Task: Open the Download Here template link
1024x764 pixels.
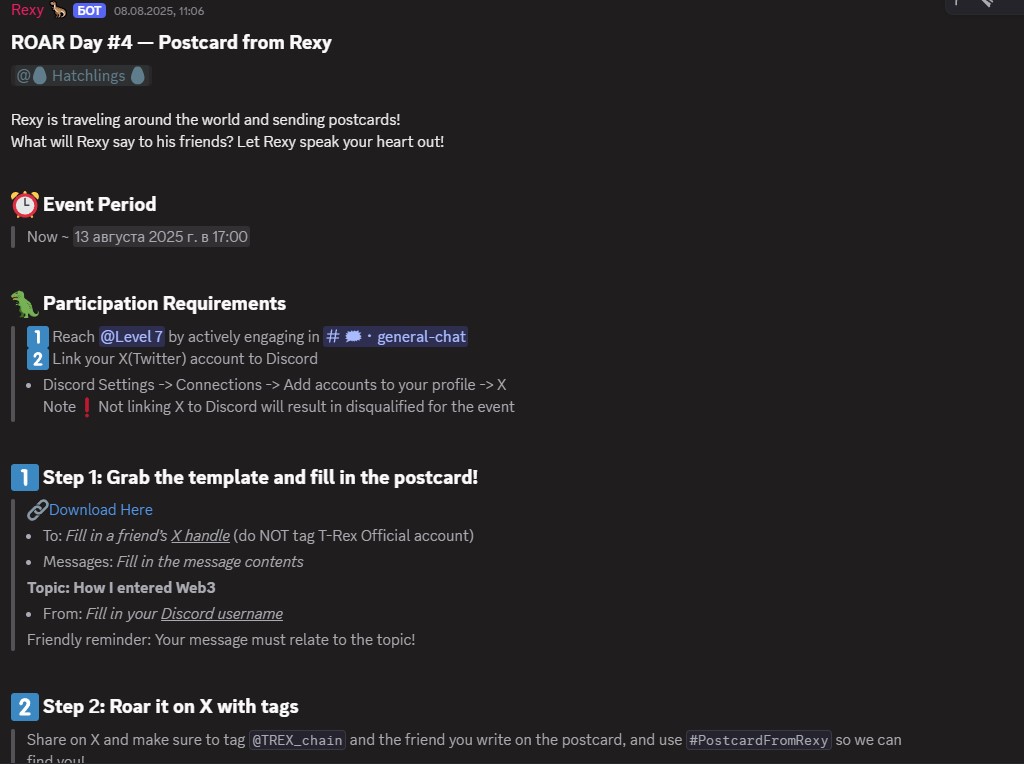Action: 101,510
